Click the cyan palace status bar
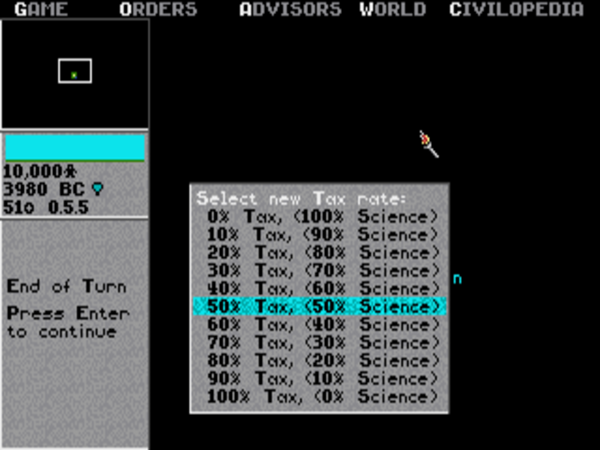Screen dimensions: 600x450 (x=75, y=148)
